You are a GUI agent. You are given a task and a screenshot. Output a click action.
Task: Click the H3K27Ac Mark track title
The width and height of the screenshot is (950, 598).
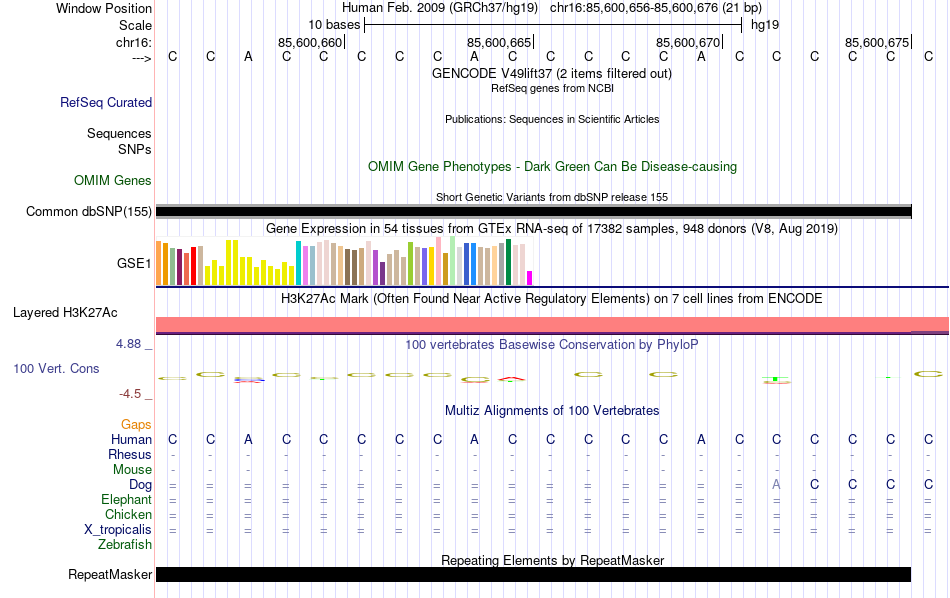(552, 299)
